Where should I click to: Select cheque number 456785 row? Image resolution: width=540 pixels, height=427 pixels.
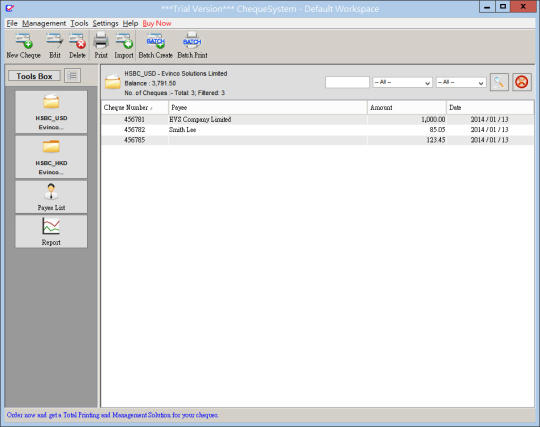[x=317, y=140]
